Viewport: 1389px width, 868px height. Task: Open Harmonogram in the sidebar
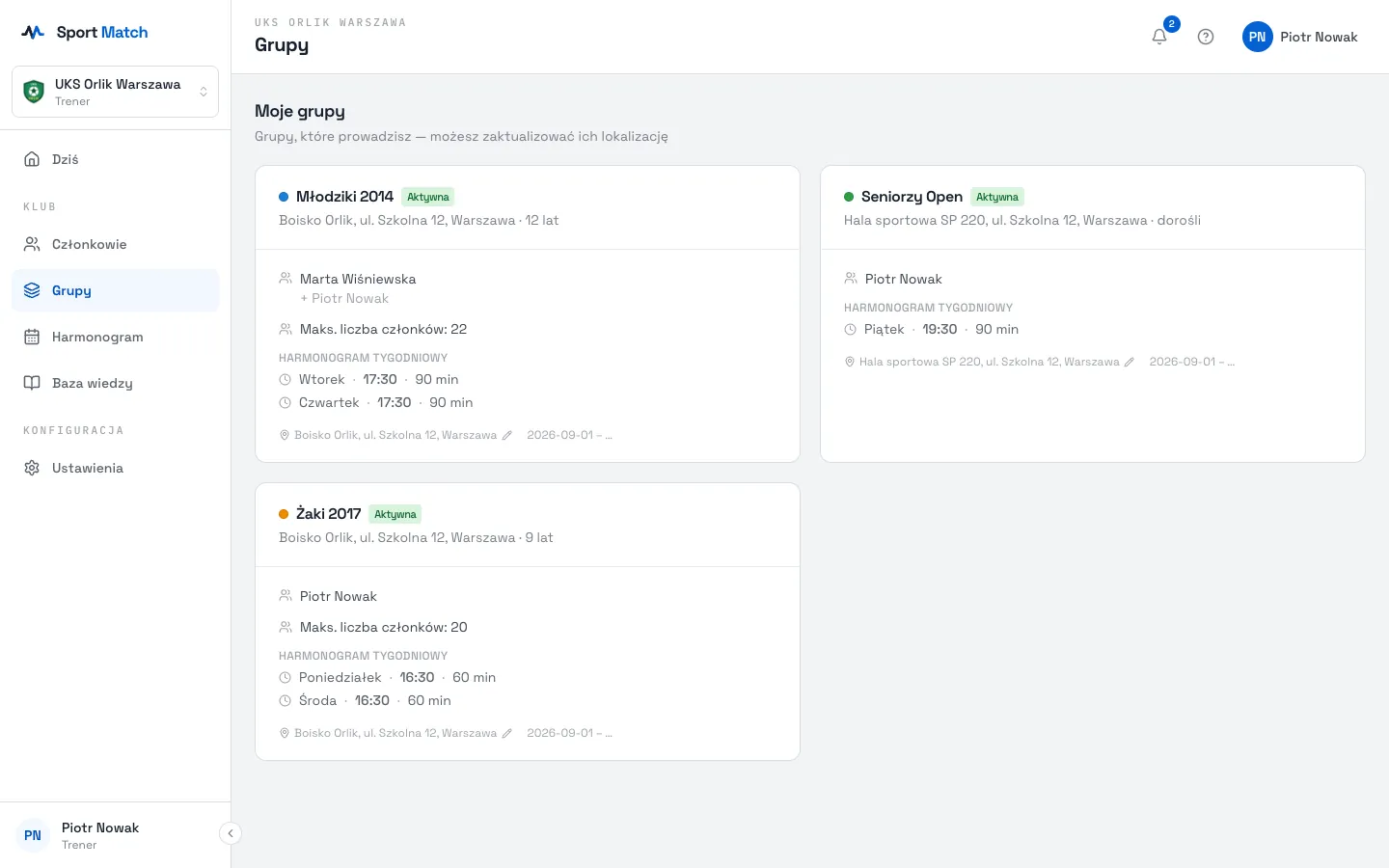pos(116,337)
